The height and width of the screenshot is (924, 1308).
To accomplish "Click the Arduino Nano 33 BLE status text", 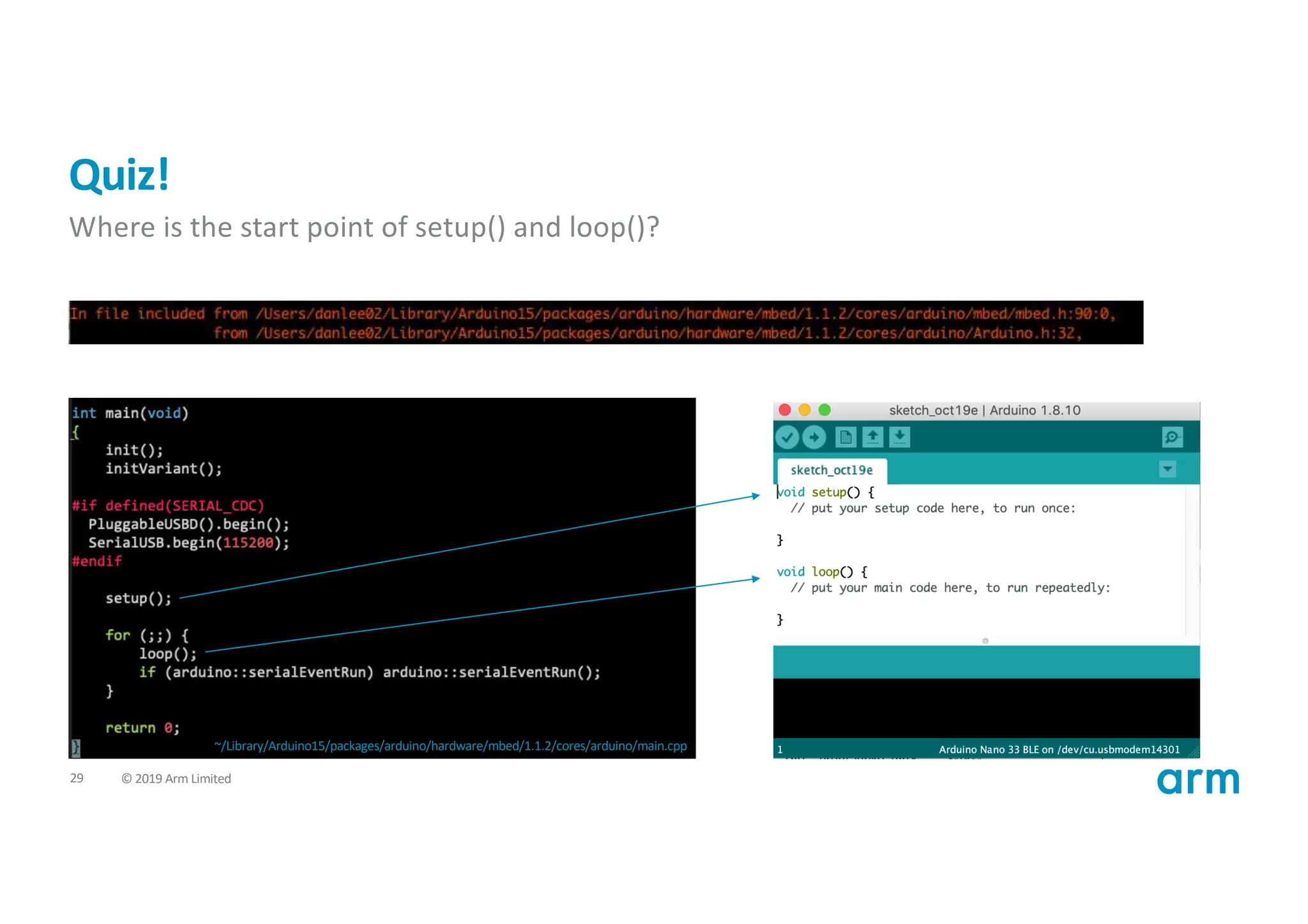I will [1059, 750].
